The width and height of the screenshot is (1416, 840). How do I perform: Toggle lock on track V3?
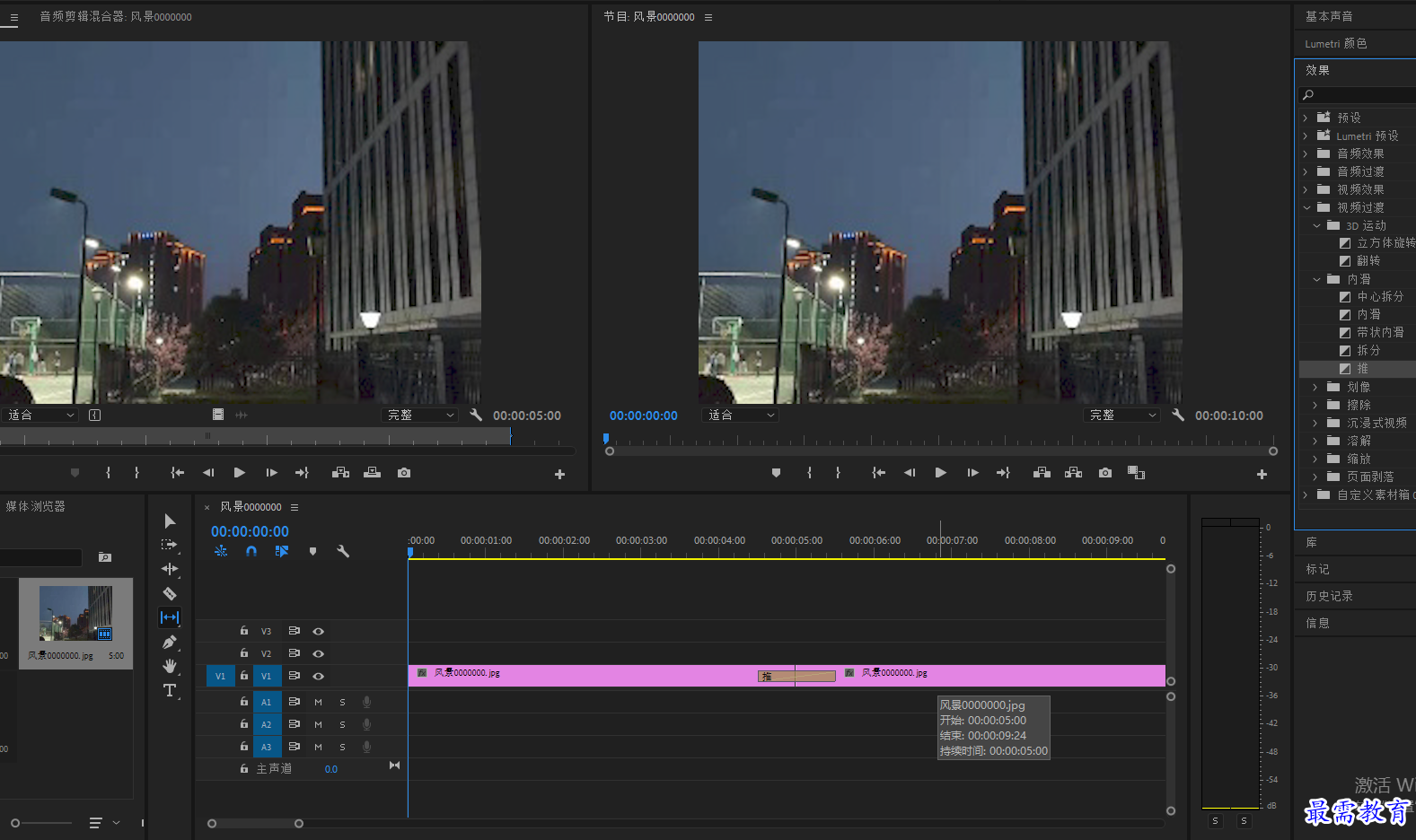(x=243, y=631)
